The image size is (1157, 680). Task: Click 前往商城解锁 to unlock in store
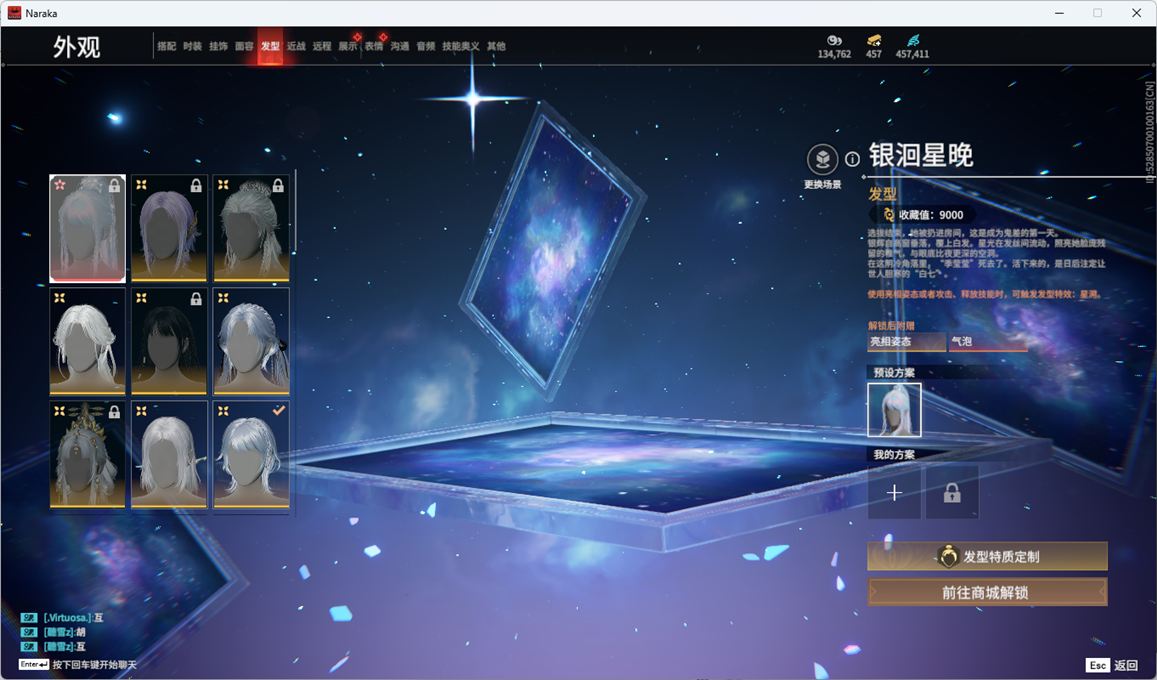pos(987,592)
